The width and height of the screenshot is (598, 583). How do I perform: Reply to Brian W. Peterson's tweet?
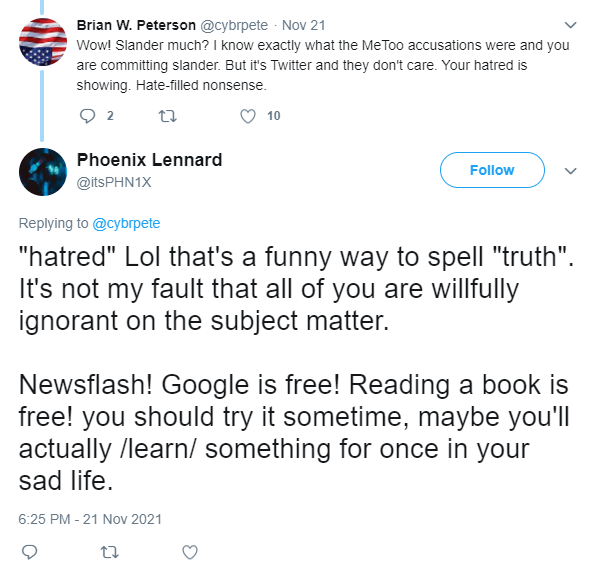[x=87, y=116]
